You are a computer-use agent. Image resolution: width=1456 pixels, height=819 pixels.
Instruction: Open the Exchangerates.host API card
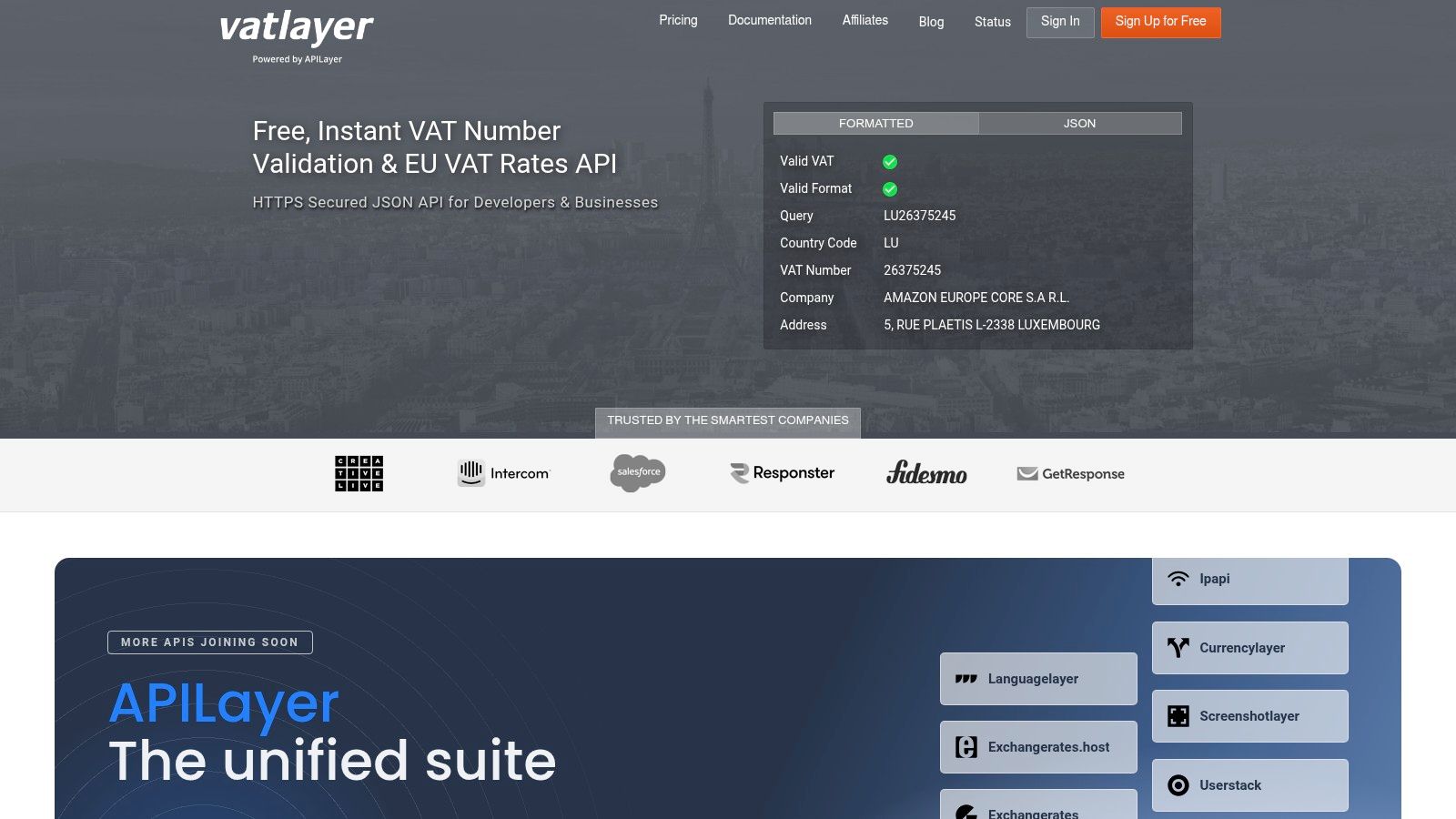pyautogui.click(x=1038, y=747)
